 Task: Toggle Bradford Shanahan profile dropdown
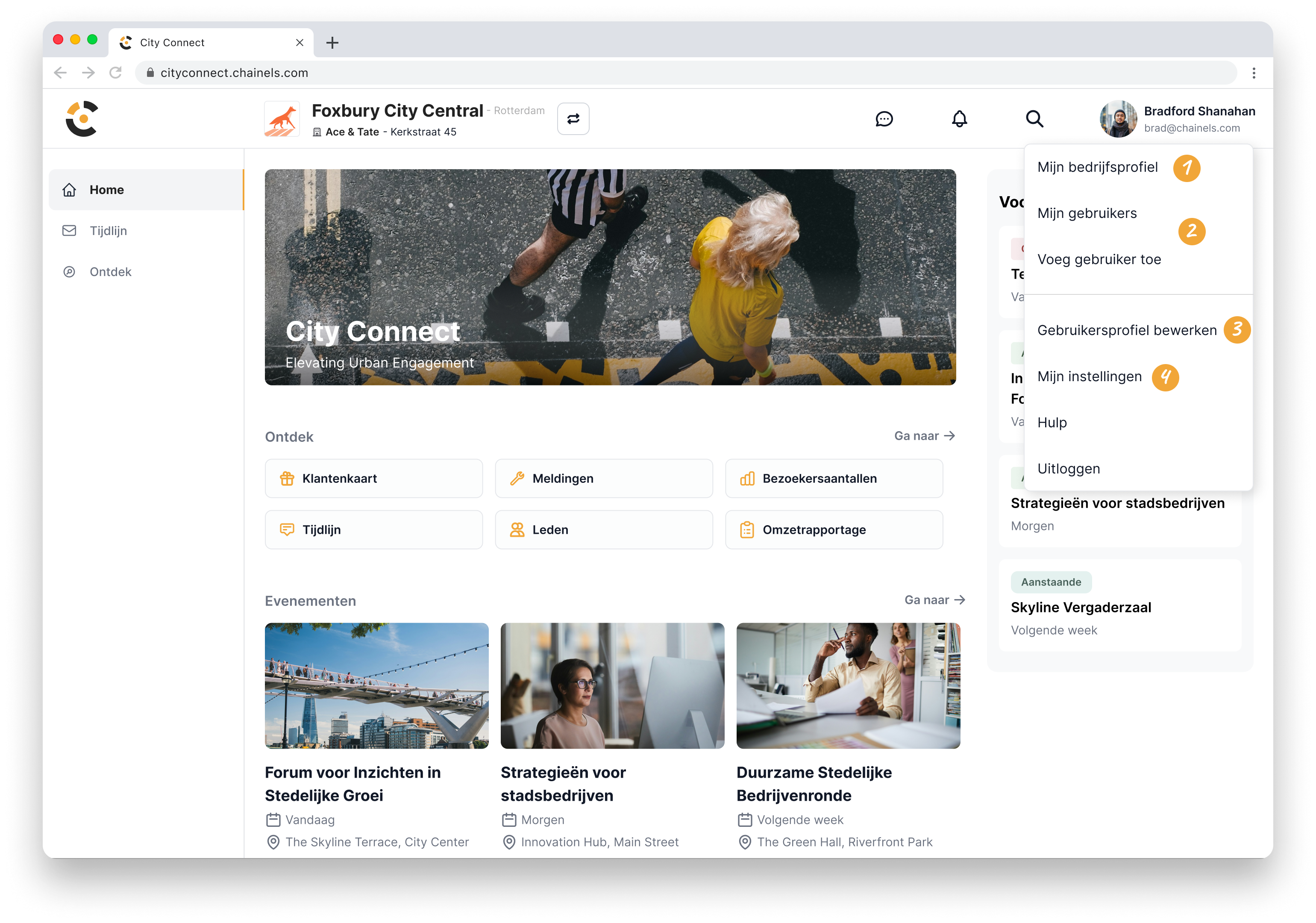tap(1177, 119)
